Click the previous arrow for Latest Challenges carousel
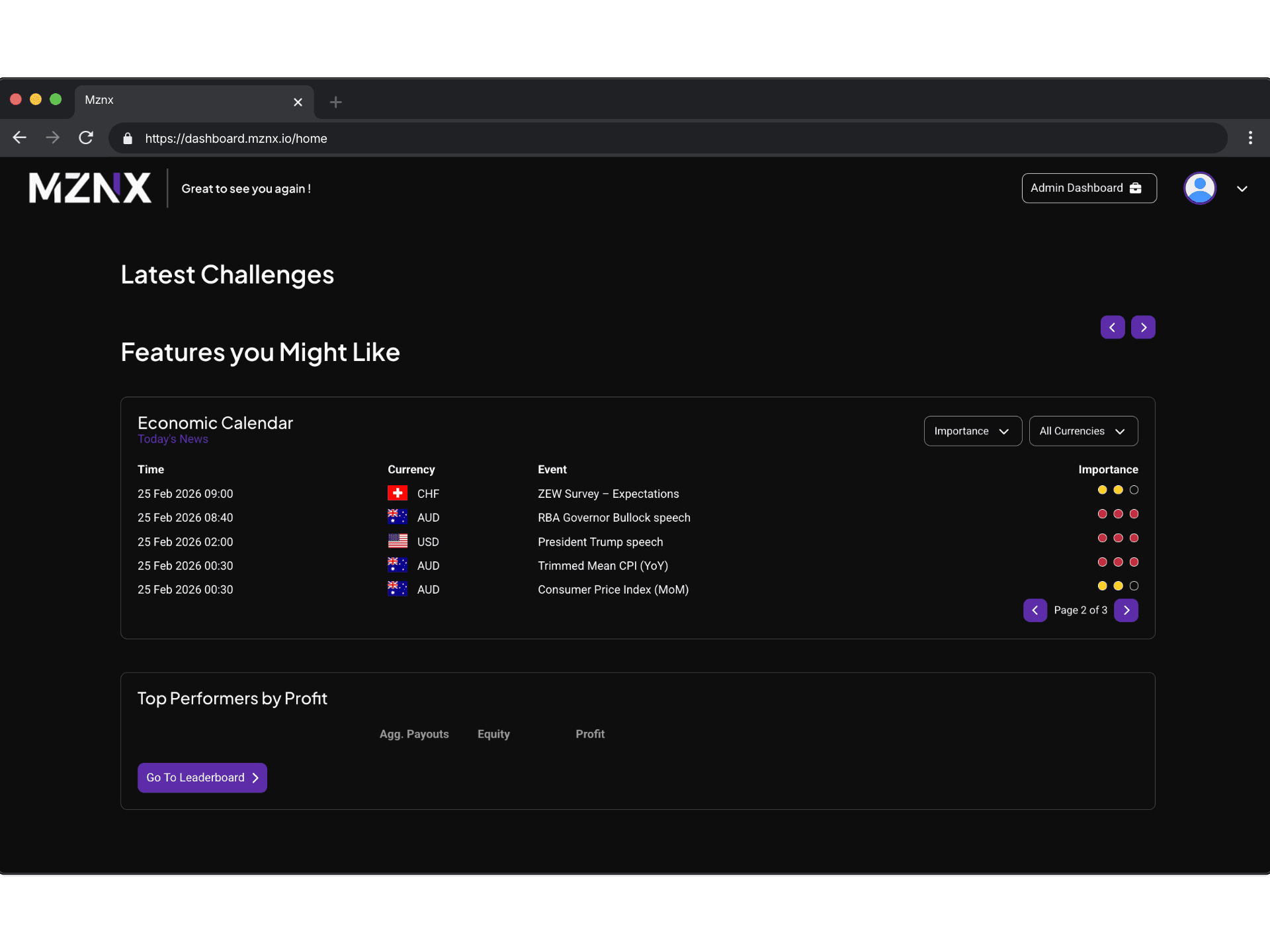The width and height of the screenshot is (1270, 952). tap(1113, 327)
